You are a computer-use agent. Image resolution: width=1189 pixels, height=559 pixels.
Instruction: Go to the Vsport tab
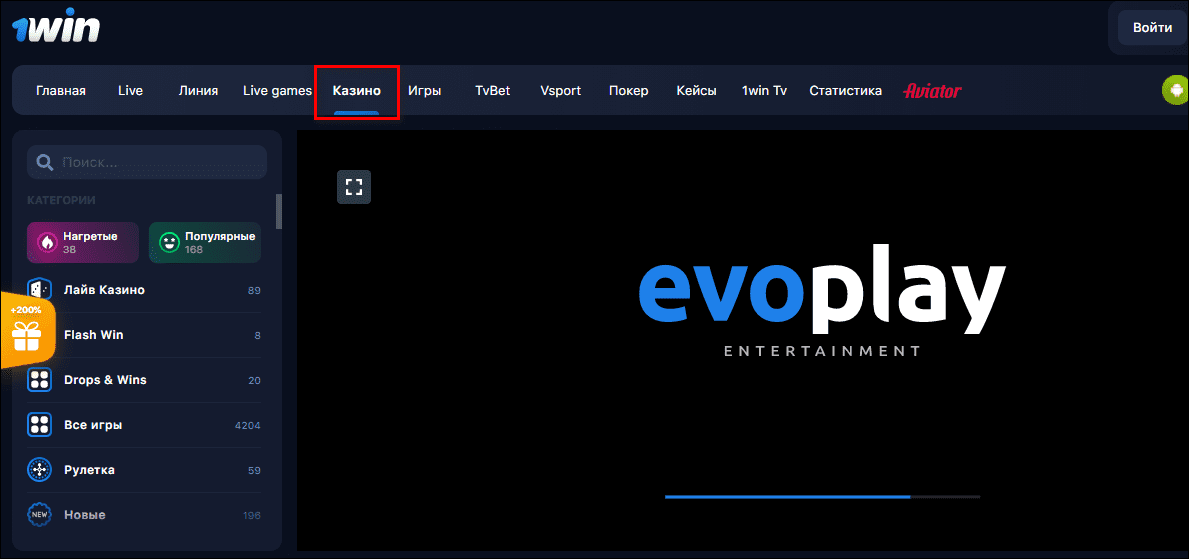pyautogui.click(x=561, y=91)
